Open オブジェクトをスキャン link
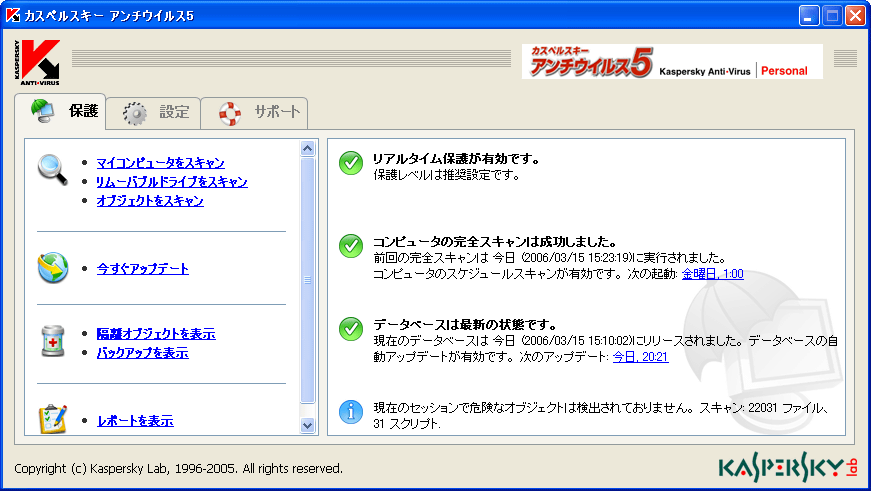 (150, 201)
